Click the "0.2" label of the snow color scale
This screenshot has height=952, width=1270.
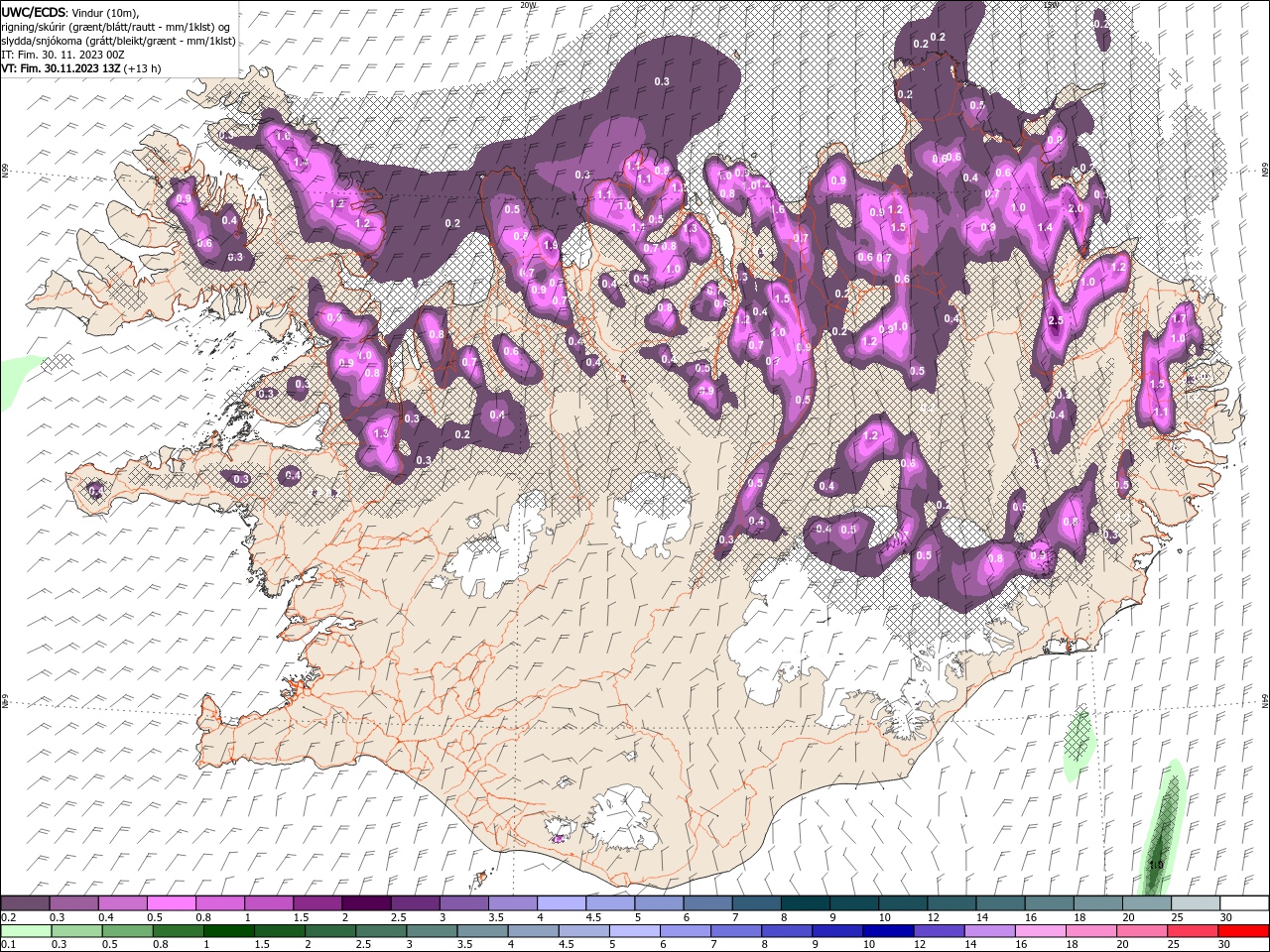point(8,917)
